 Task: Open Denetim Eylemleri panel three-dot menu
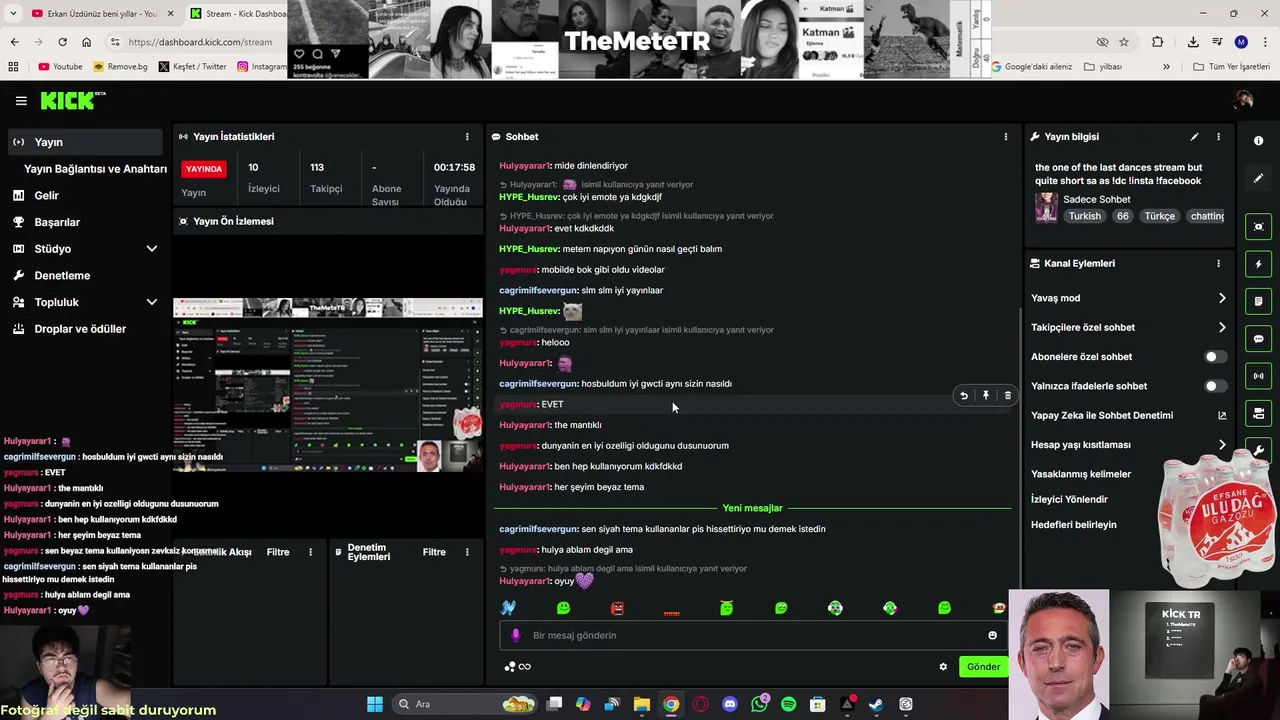tap(467, 552)
